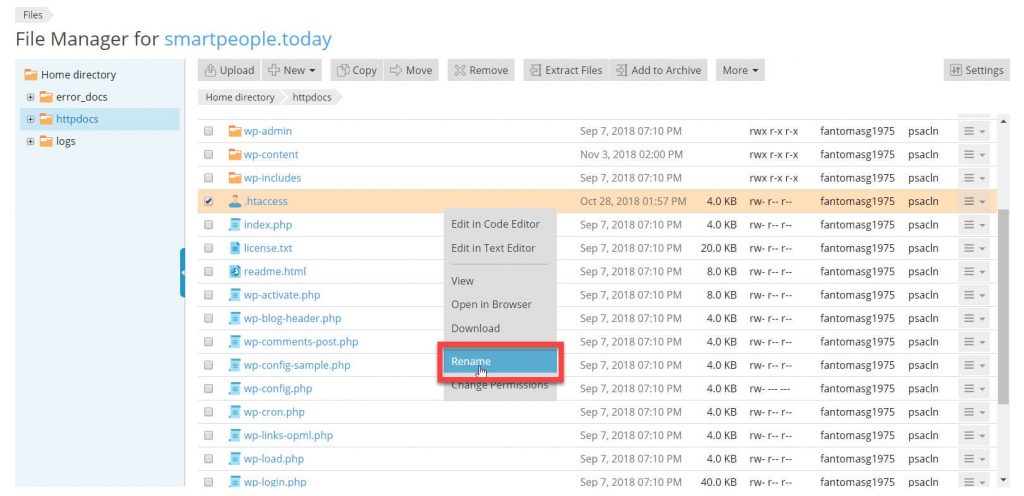
Task: Expand the More actions dropdown
Action: click(741, 70)
